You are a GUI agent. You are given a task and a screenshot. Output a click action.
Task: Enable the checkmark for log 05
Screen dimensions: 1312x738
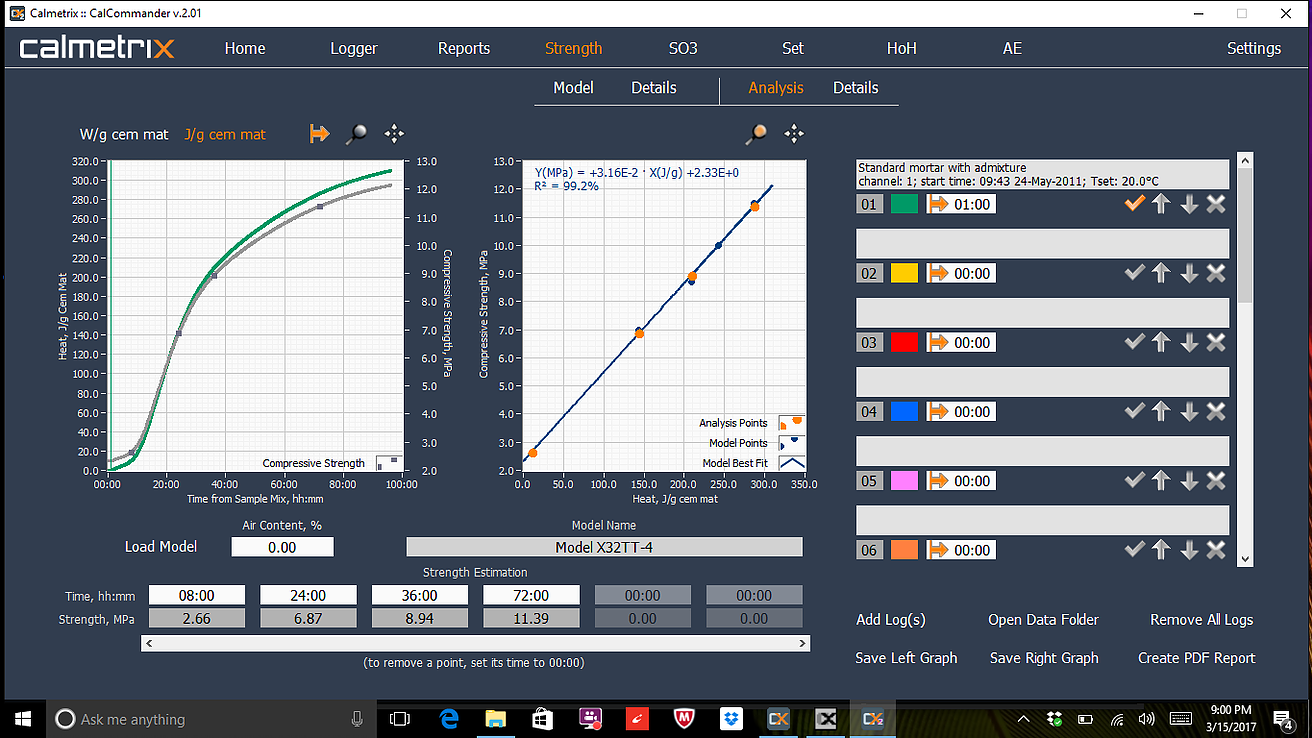click(1134, 481)
